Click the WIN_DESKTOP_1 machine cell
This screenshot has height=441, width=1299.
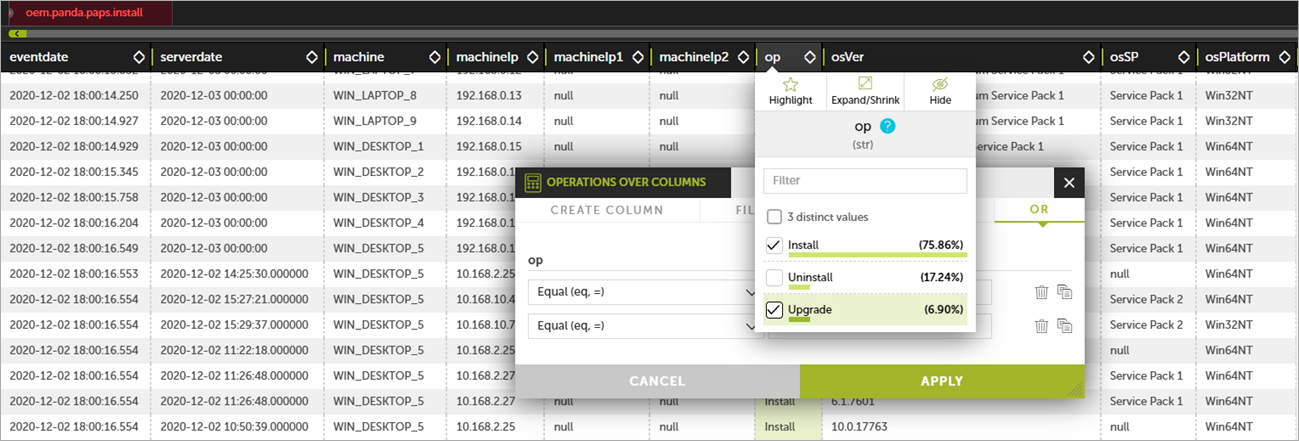(378, 146)
